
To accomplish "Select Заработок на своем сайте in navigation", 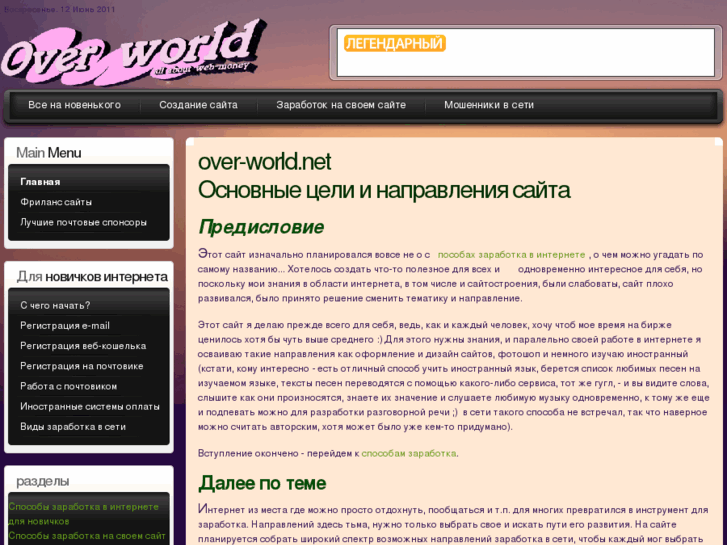I will pos(341,105).
